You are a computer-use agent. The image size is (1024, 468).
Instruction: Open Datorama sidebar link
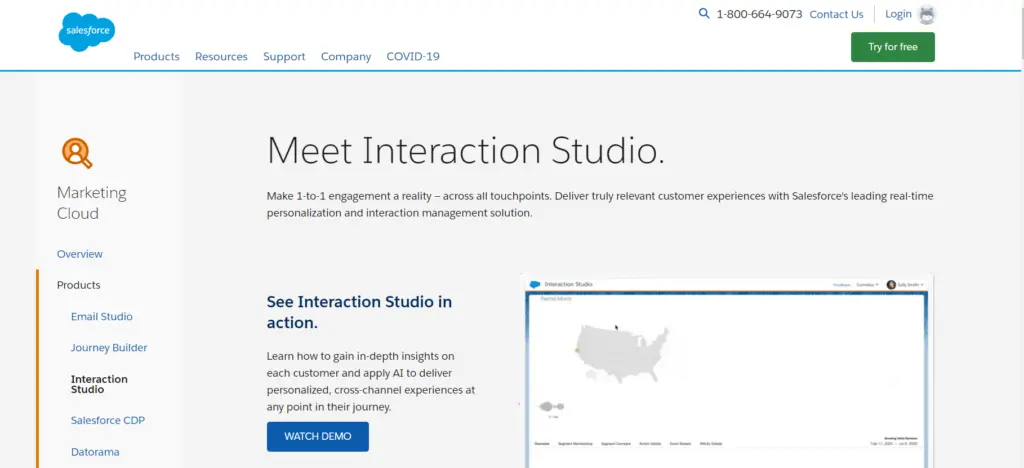pos(95,452)
